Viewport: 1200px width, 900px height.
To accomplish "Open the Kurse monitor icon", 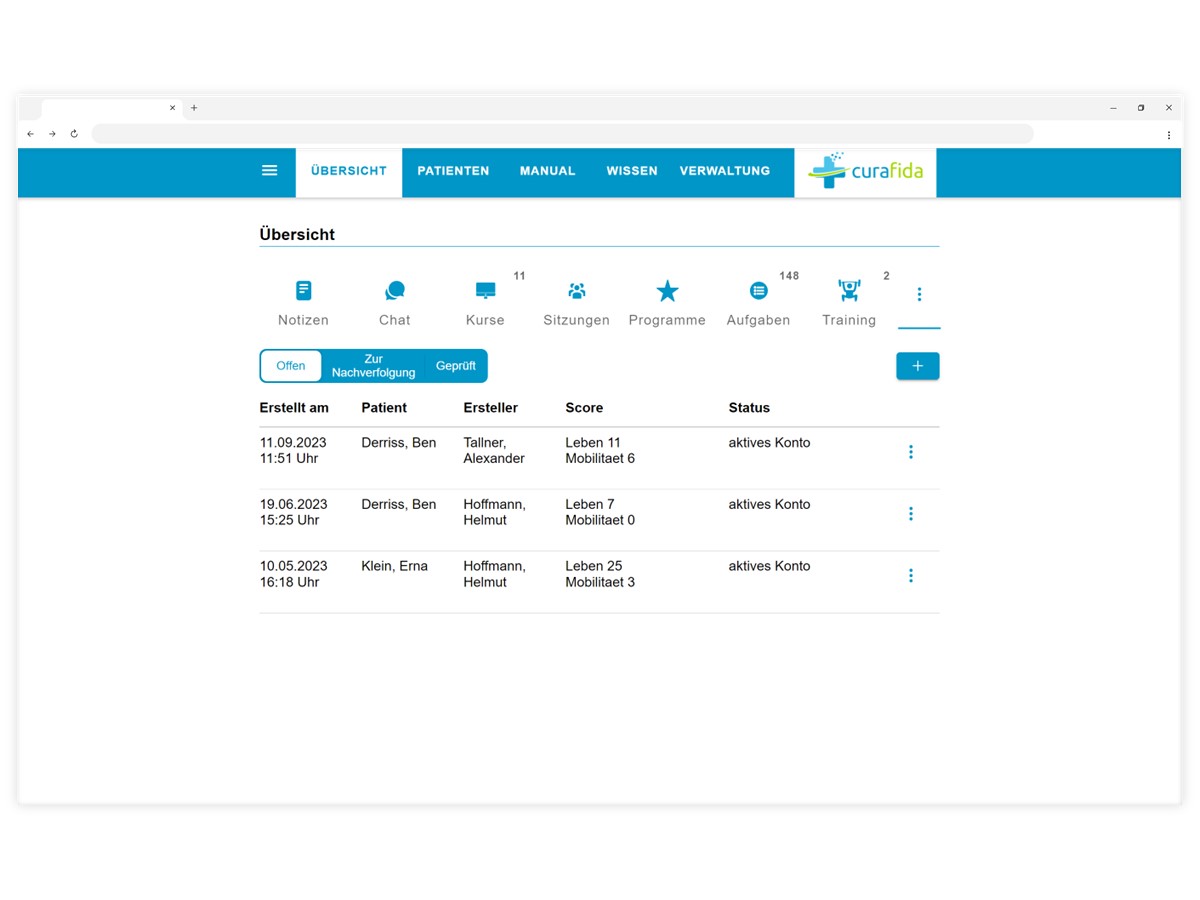I will pyautogui.click(x=485, y=291).
